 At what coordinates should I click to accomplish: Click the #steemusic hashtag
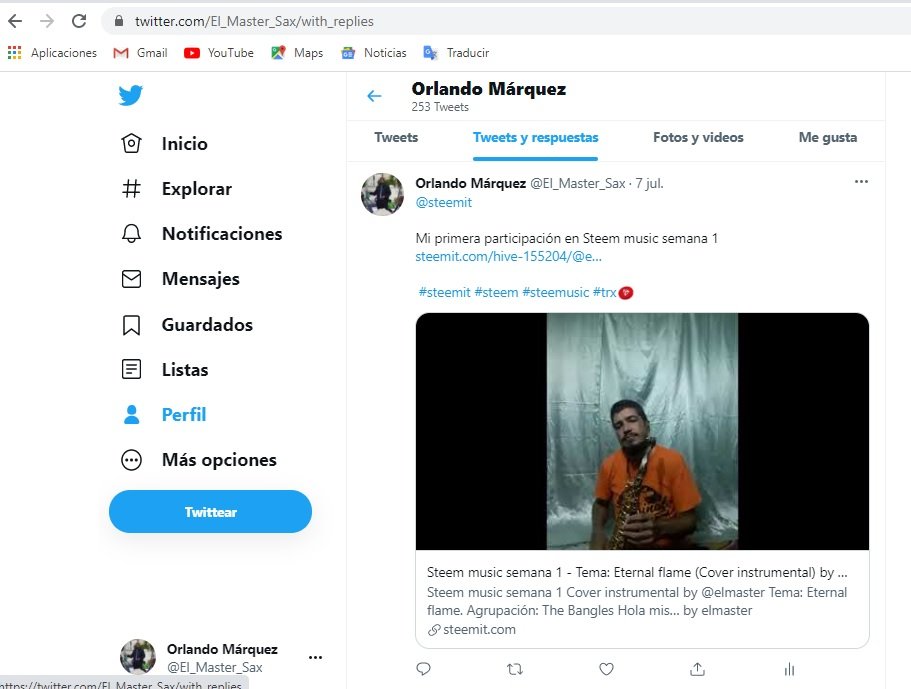[555, 292]
